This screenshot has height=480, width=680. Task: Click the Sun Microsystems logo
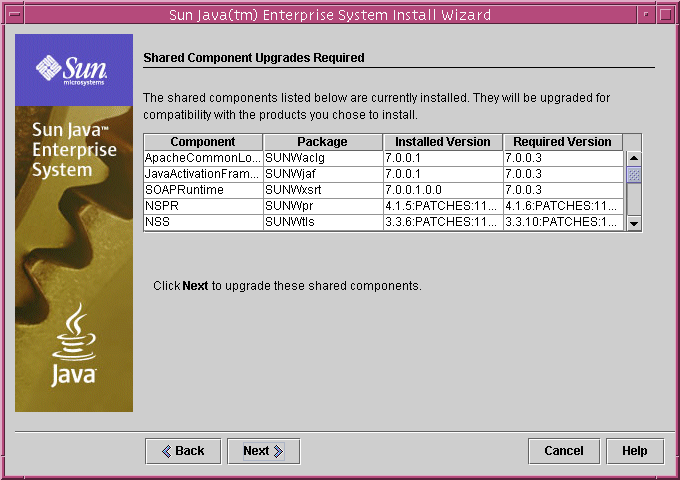72,70
